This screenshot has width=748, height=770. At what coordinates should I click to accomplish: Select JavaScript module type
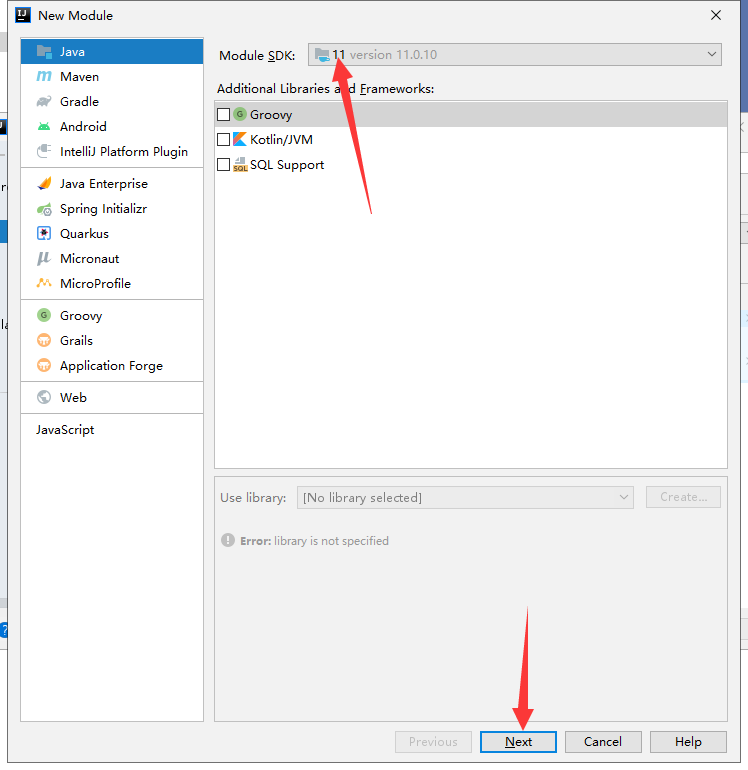(x=112, y=430)
